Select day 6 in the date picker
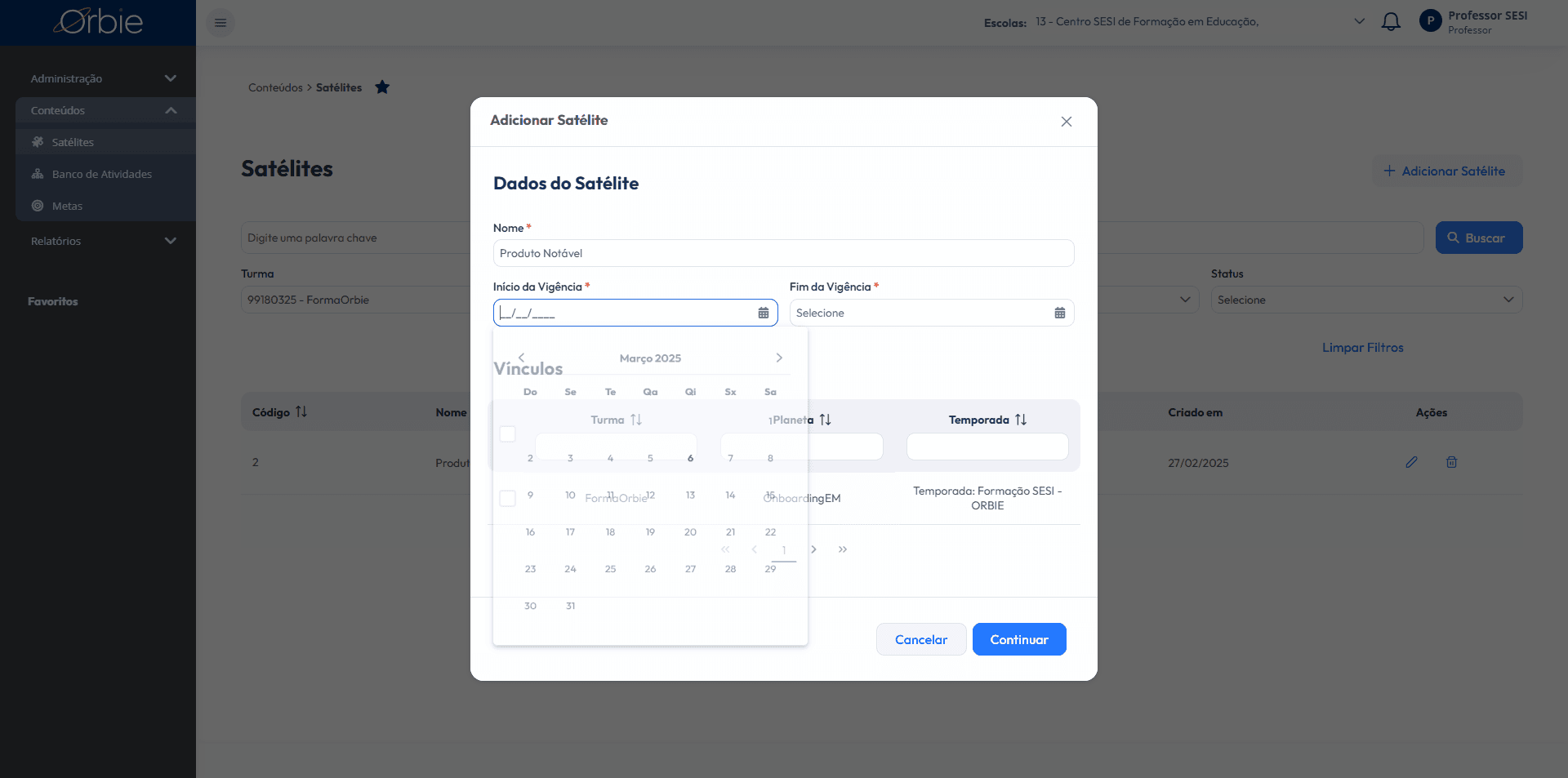This screenshot has width=1568, height=778. click(690, 459)
